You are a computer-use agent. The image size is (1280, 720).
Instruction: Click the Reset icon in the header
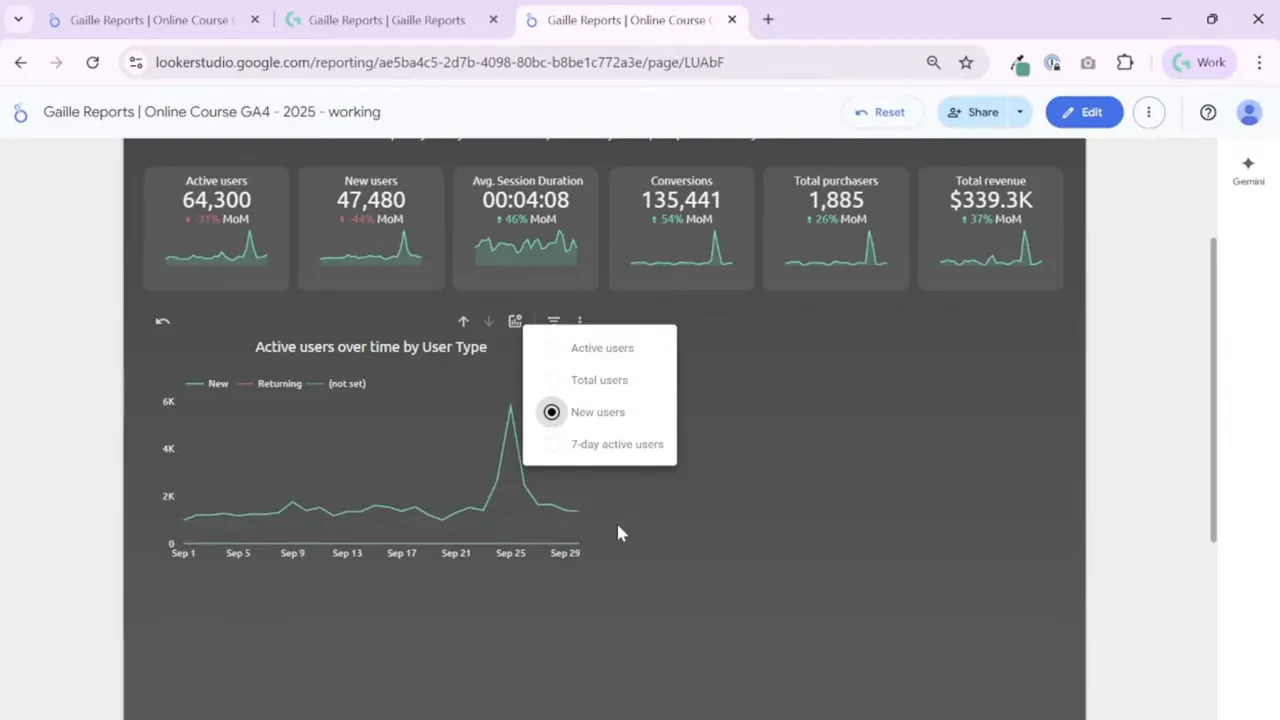(x=880, y=112)
